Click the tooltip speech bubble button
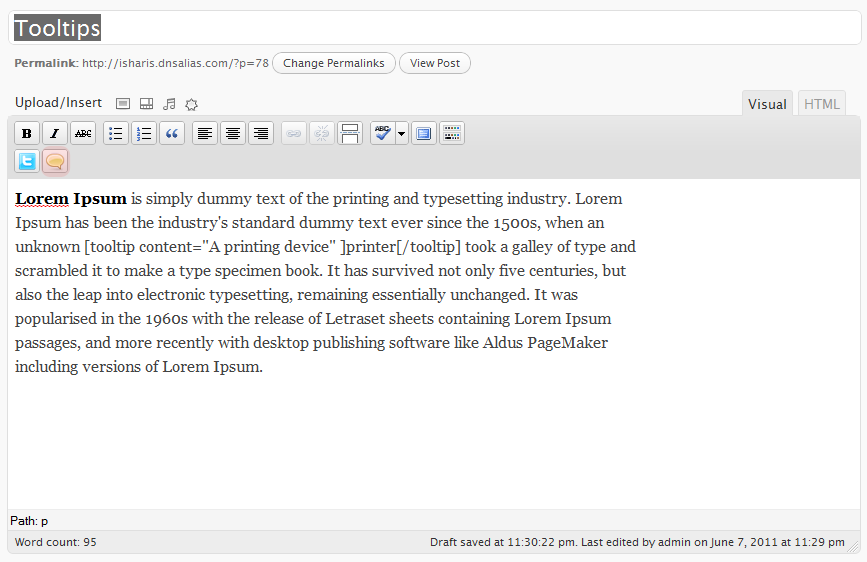 coord(55,162)
